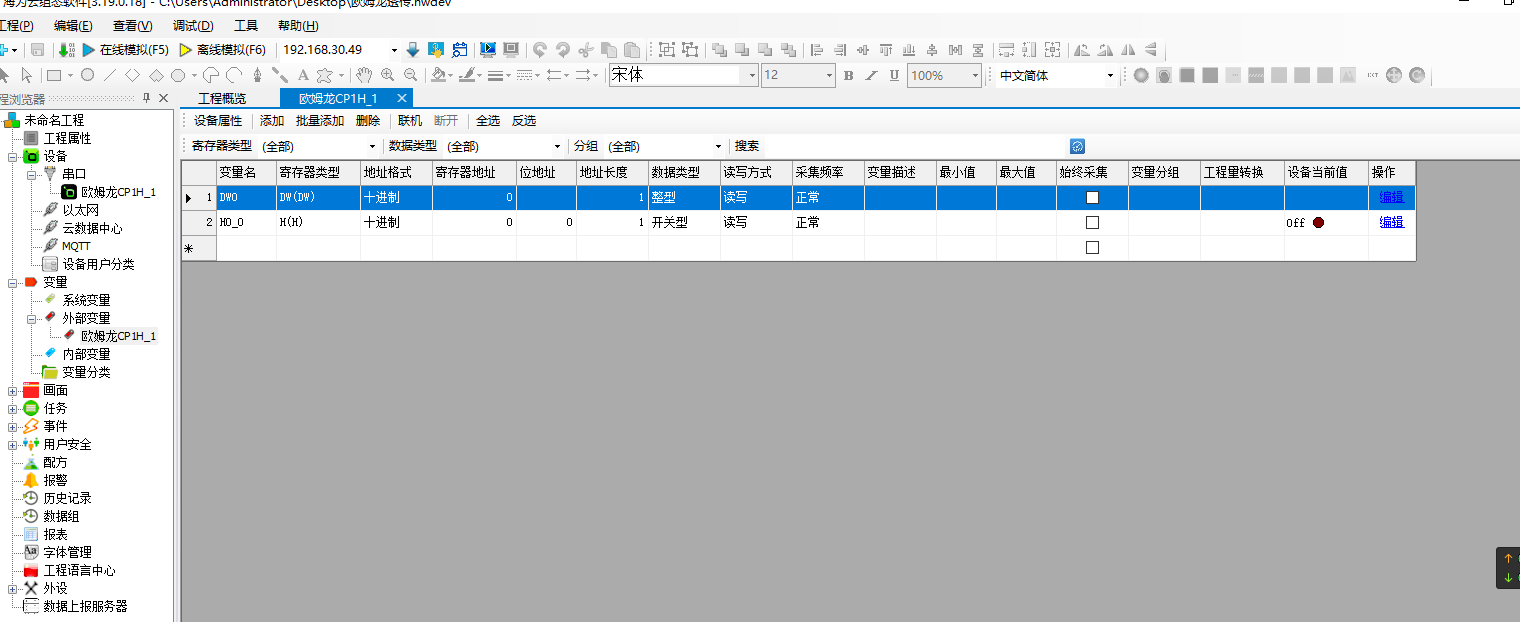The image size is (1520, 622).
Task: Select 内部变量 in the project tree
Action: [87, 354]
